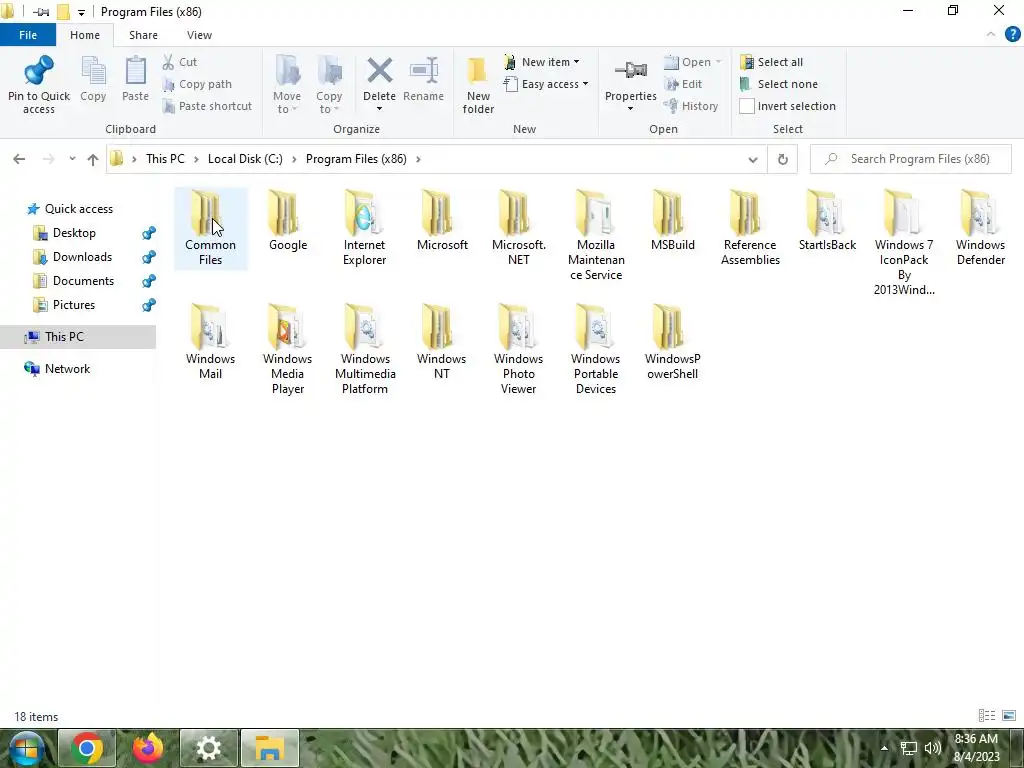Click Select all in ribbon
The height and width of the screenshot is (768, 1024).
(x=771, y=62)
